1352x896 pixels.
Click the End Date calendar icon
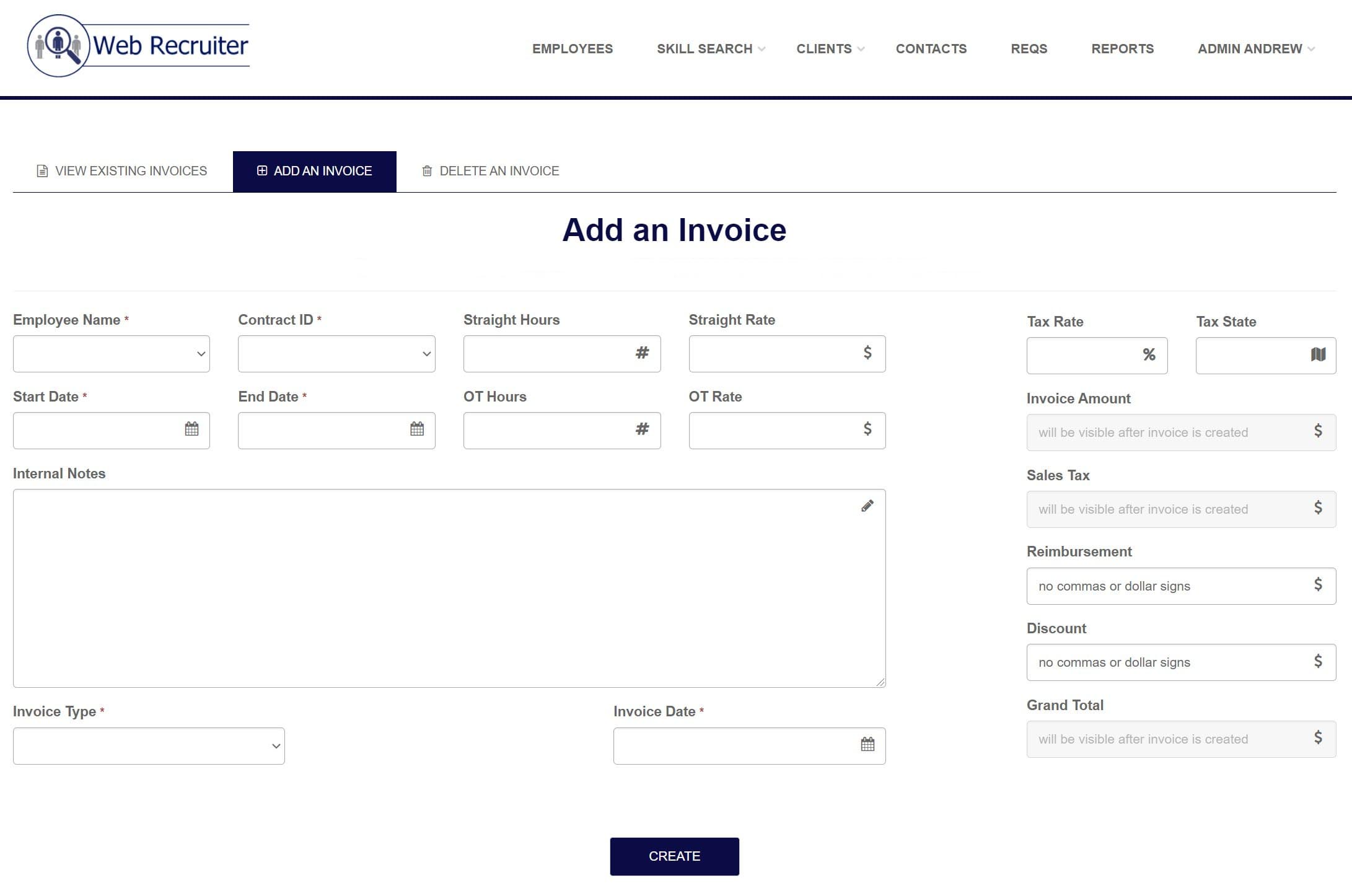(417, 429)
